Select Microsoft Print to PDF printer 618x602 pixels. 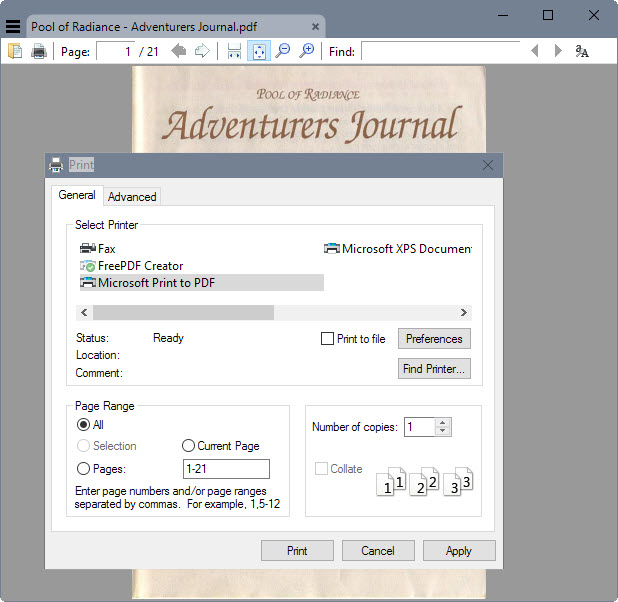click(x=201, y=283)
